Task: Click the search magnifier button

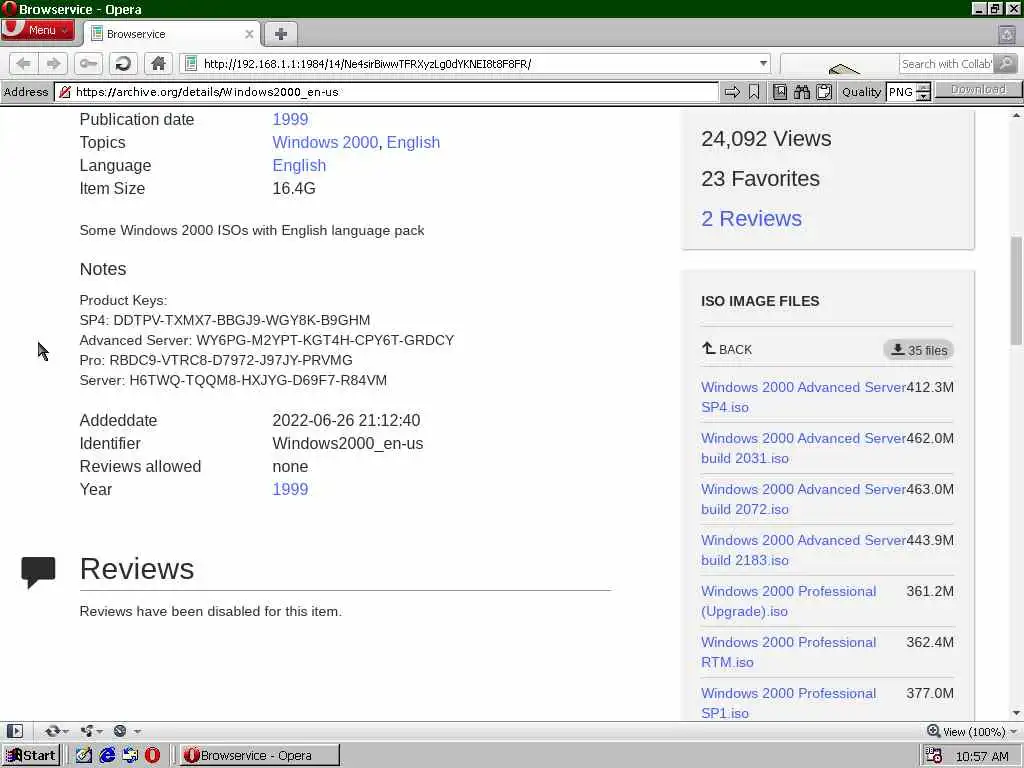Action: tap(1006, 63)
